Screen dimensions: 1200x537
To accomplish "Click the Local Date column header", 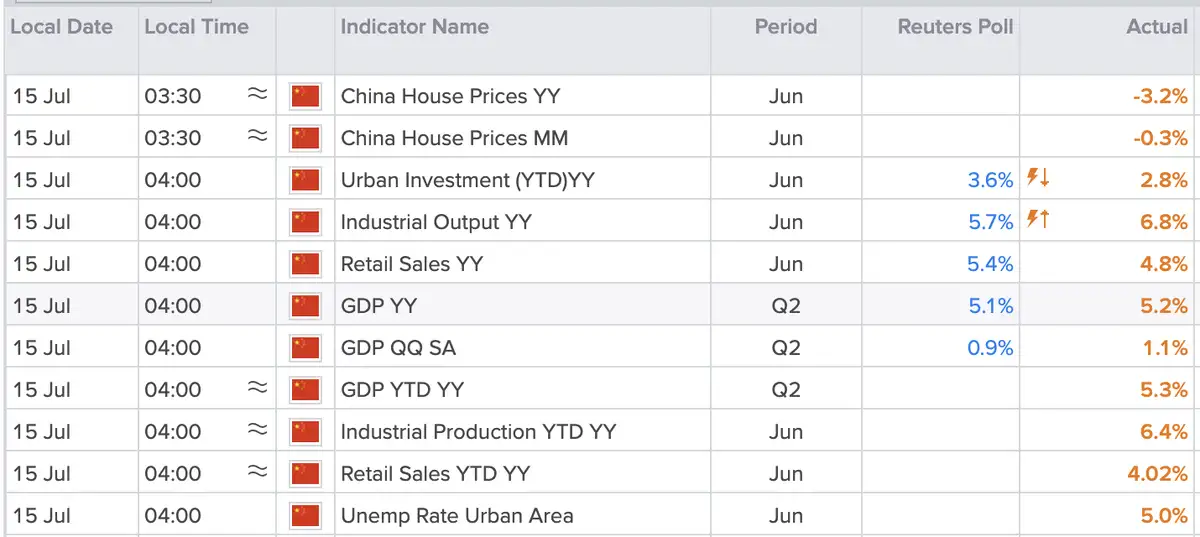I will [62, 27].
